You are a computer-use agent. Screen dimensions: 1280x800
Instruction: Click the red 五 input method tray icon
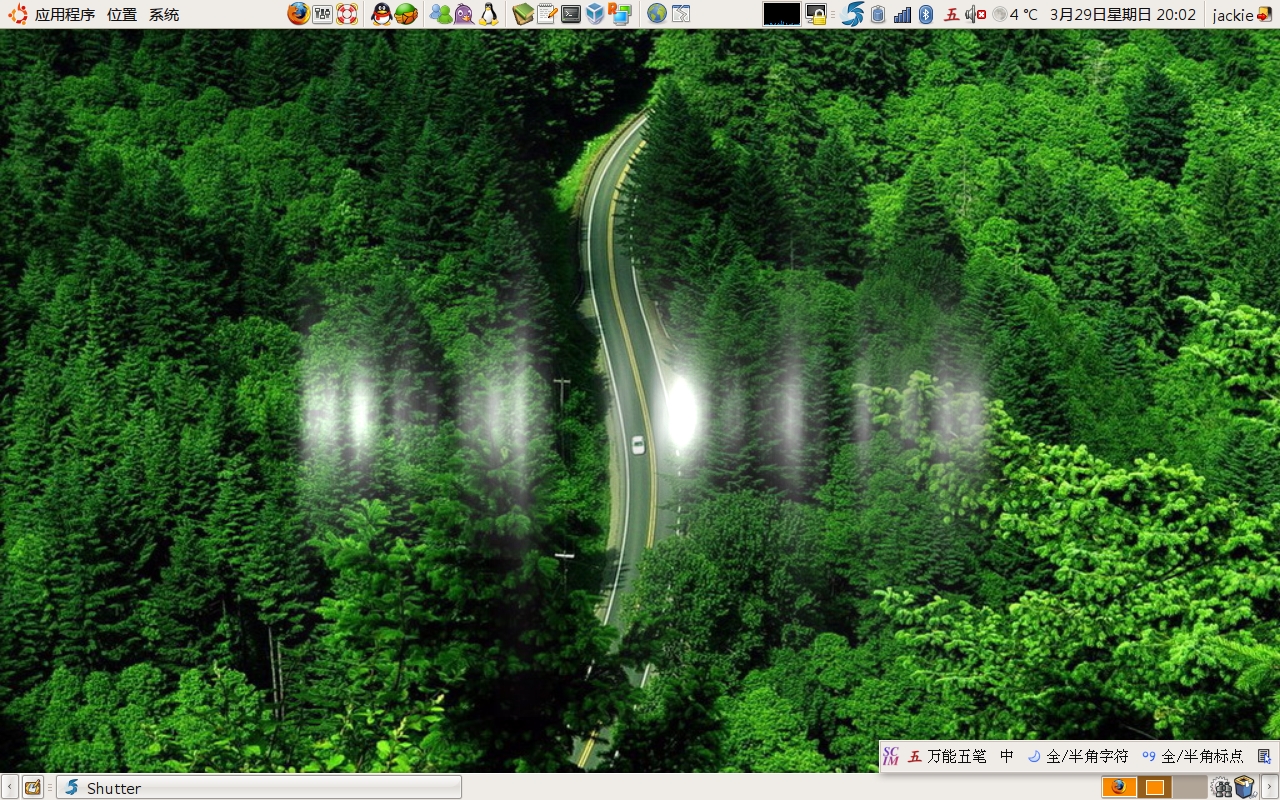tap(952, 14)
